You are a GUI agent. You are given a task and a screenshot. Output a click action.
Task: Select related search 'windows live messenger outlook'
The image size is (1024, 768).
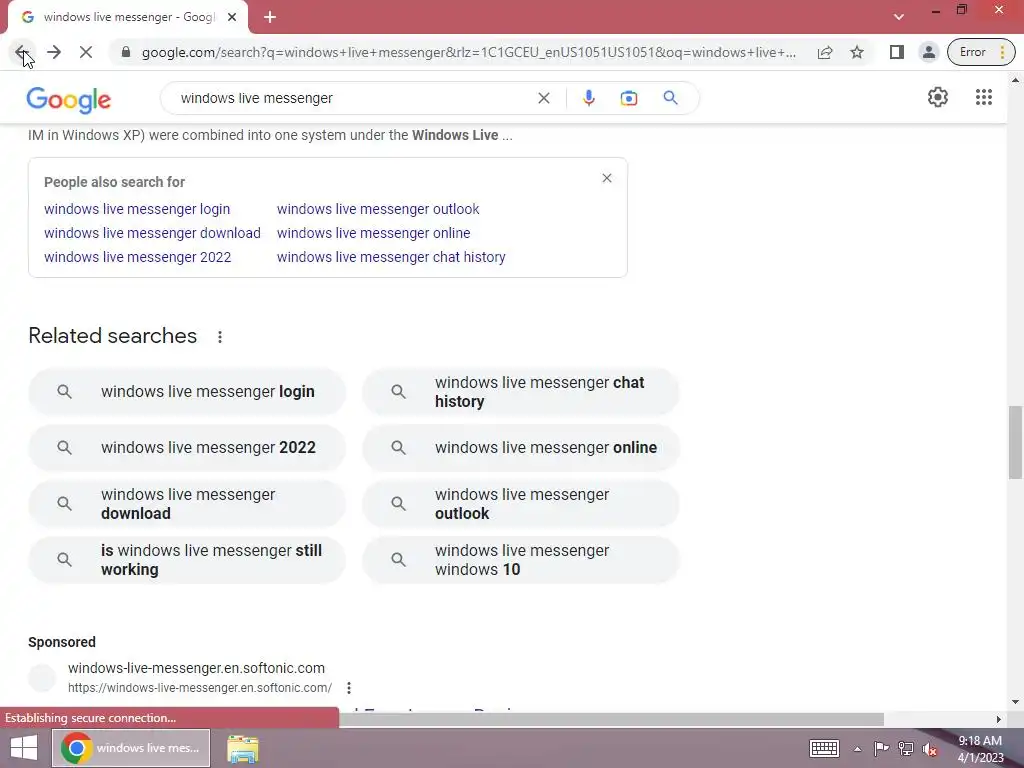(520, 504)
